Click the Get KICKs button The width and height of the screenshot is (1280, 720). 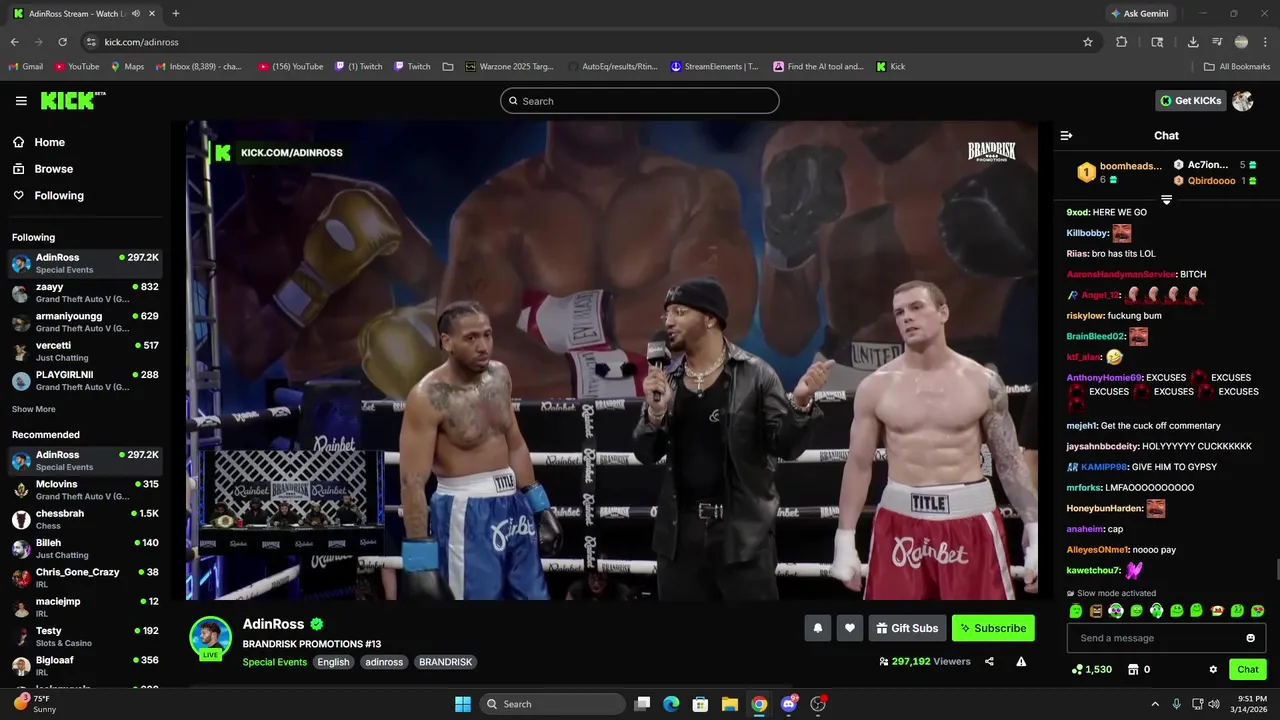(1190, 101)
